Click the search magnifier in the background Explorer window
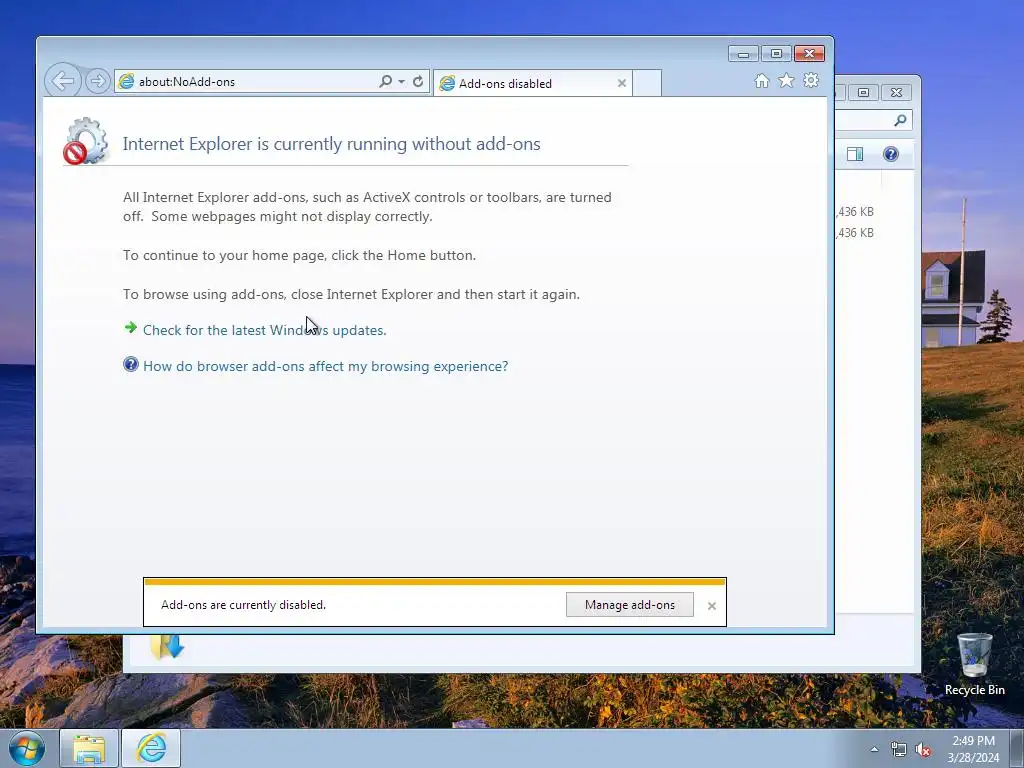This screenshot has height=768, width=1024. (x=901, y=120)
